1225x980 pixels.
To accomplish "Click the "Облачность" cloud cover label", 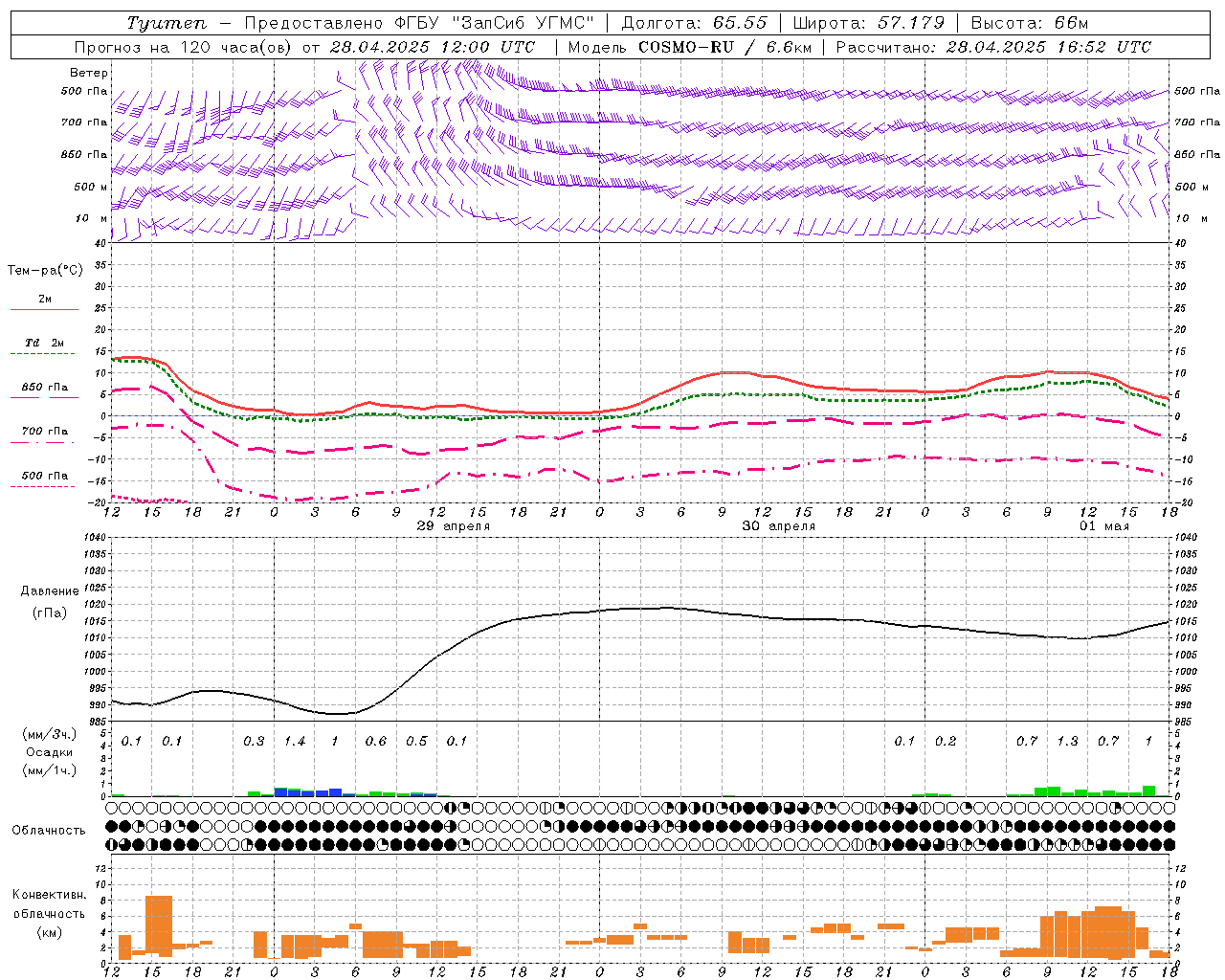I will [x=49, y=831].
